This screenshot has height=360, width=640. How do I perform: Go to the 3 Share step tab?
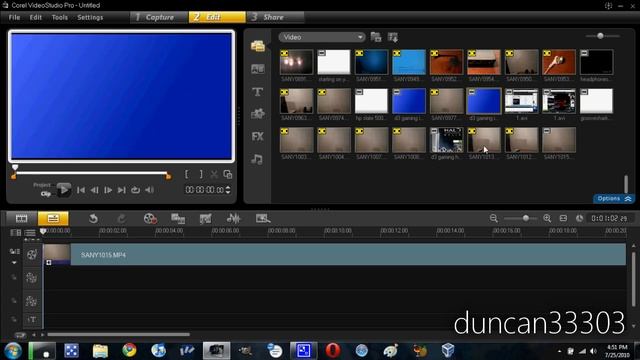275,17
